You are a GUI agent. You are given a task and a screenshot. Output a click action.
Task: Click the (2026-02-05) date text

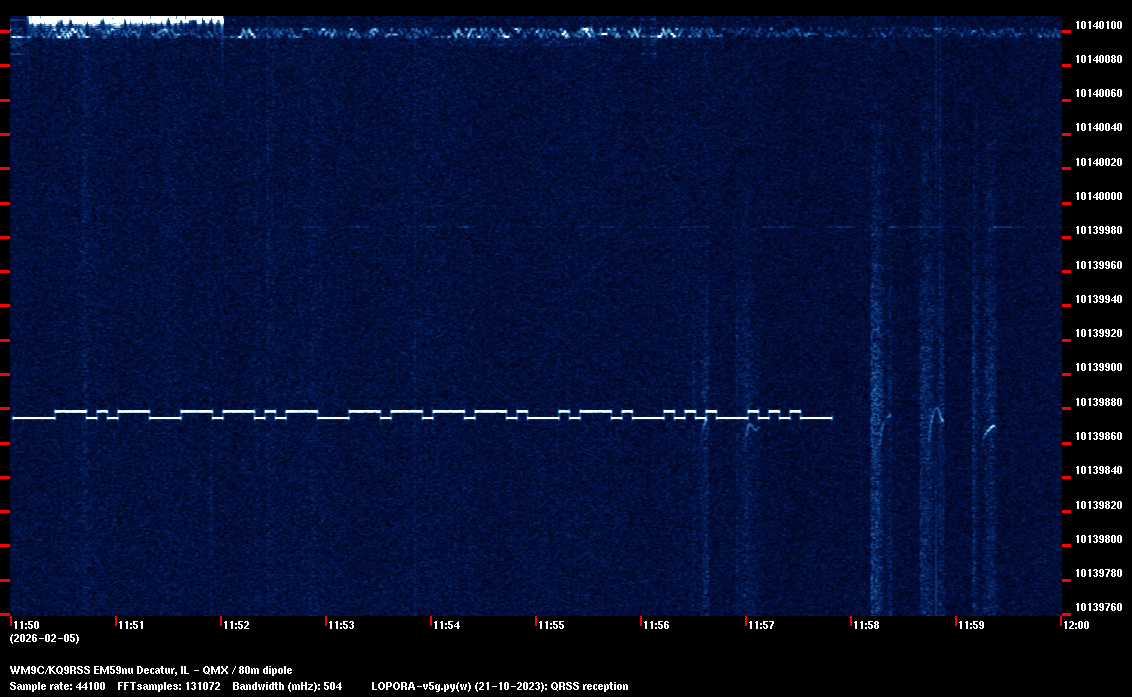coord(44,638)
